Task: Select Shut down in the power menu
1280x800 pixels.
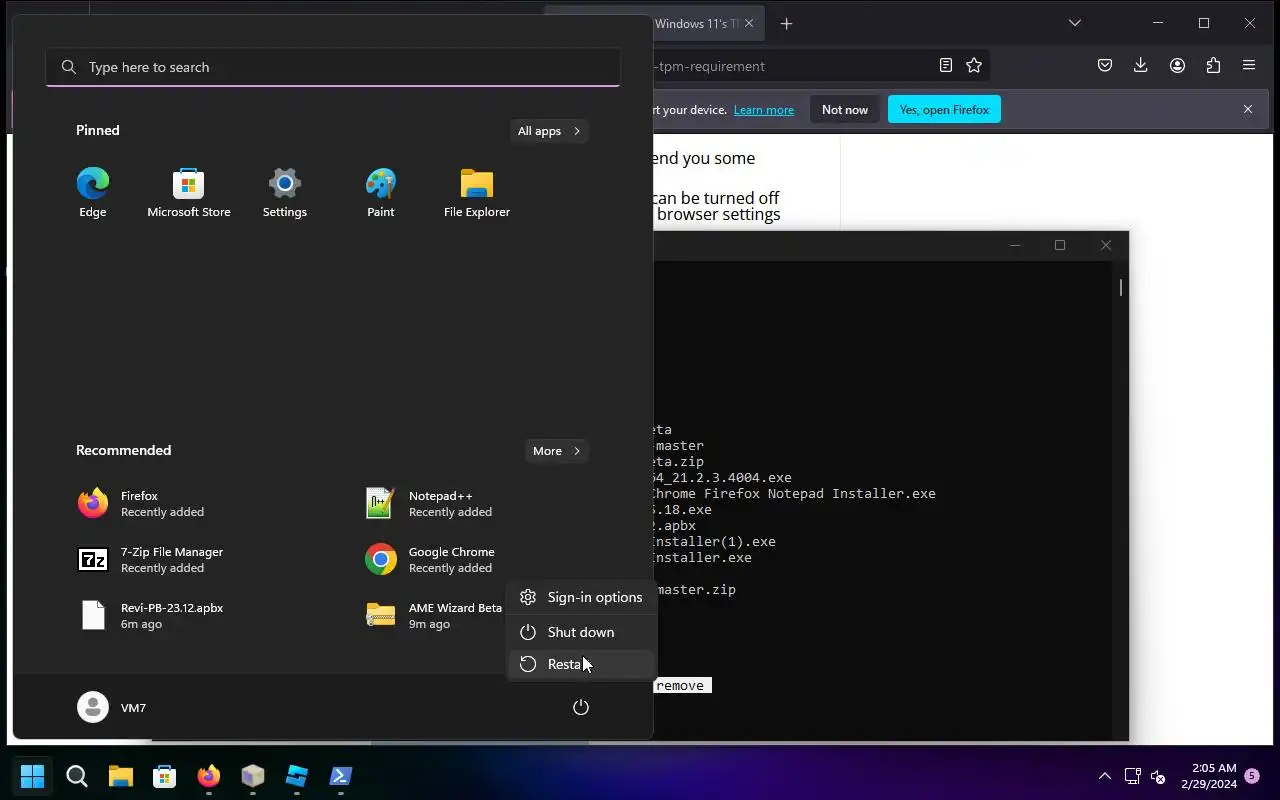Action: click(x=581, y=632)
